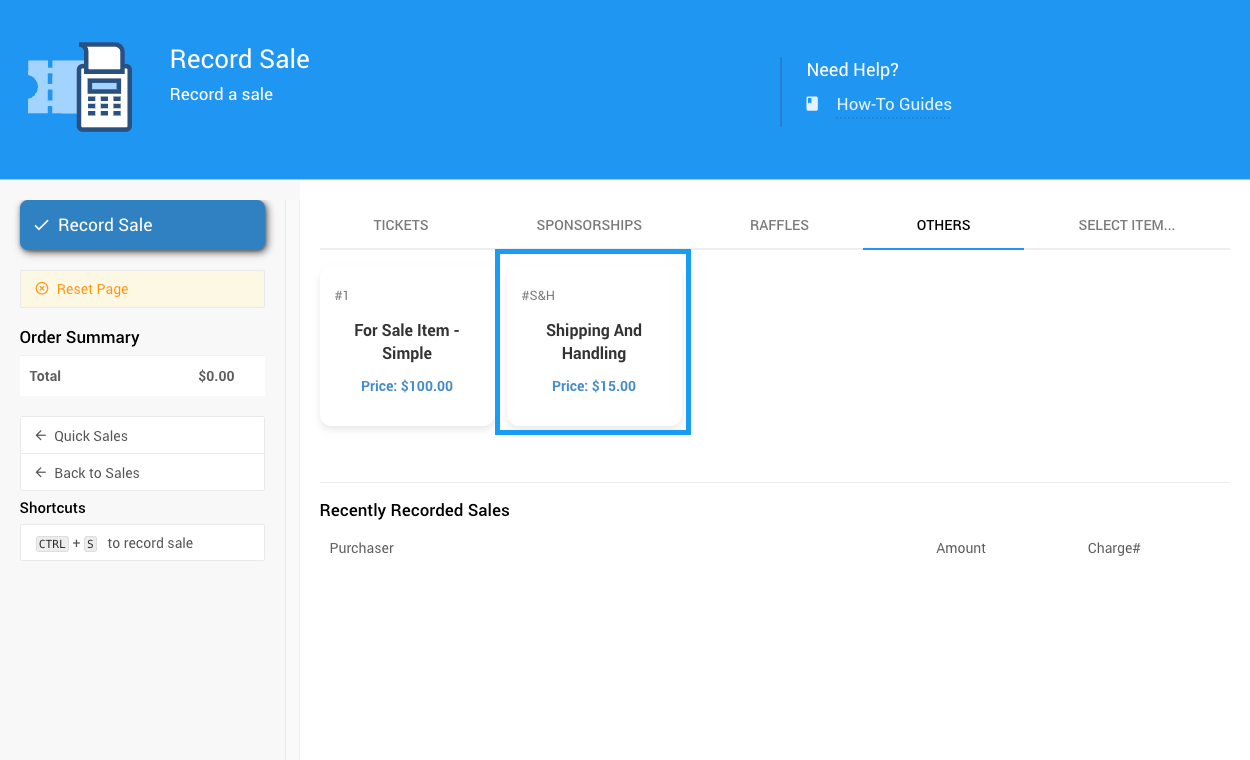The height and width of the screenshot is (760, 1250).
Task: Open the How-To Guides link
Action: (893, 104)
